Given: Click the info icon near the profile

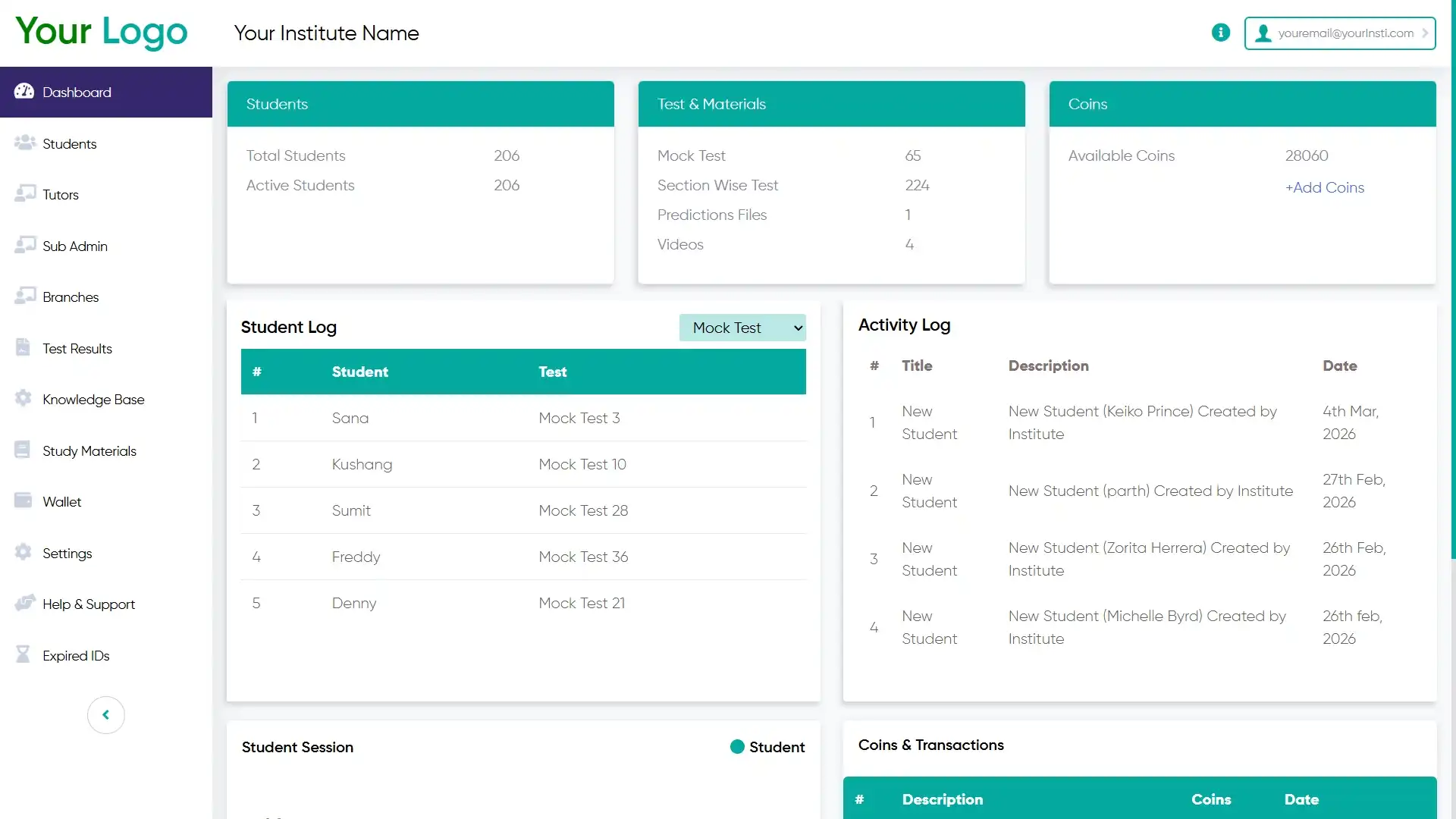Looking at the screenshot, I should click(x=1221, y=33).
